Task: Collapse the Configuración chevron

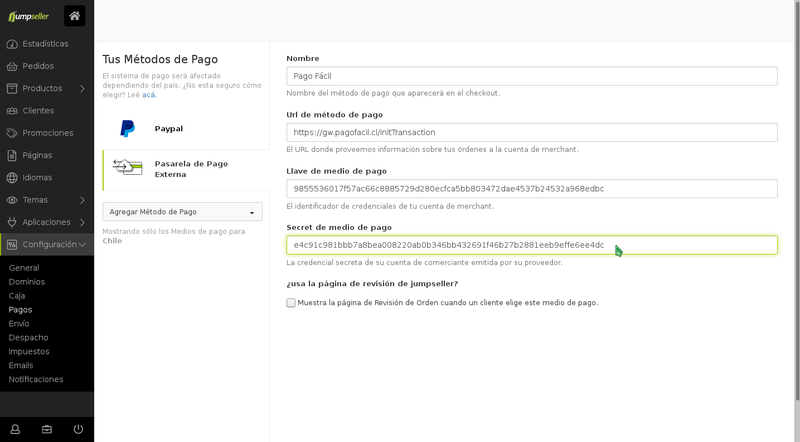Action: (x=82, y=245)
